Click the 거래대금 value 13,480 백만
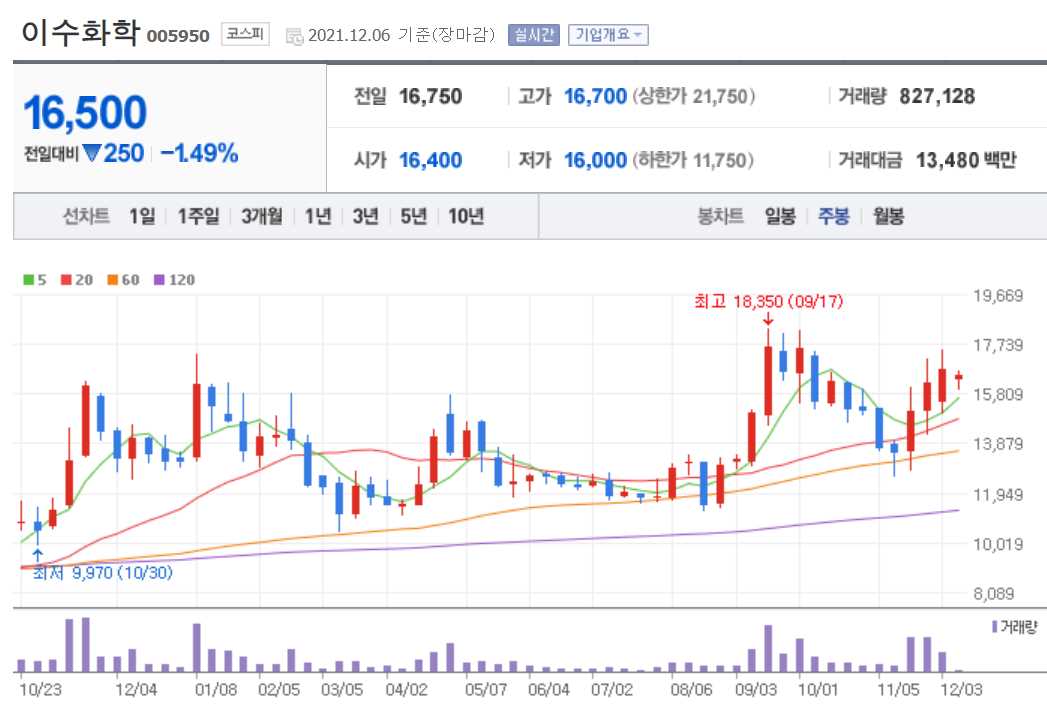The image size is (1047, 713). click(966, 160)
